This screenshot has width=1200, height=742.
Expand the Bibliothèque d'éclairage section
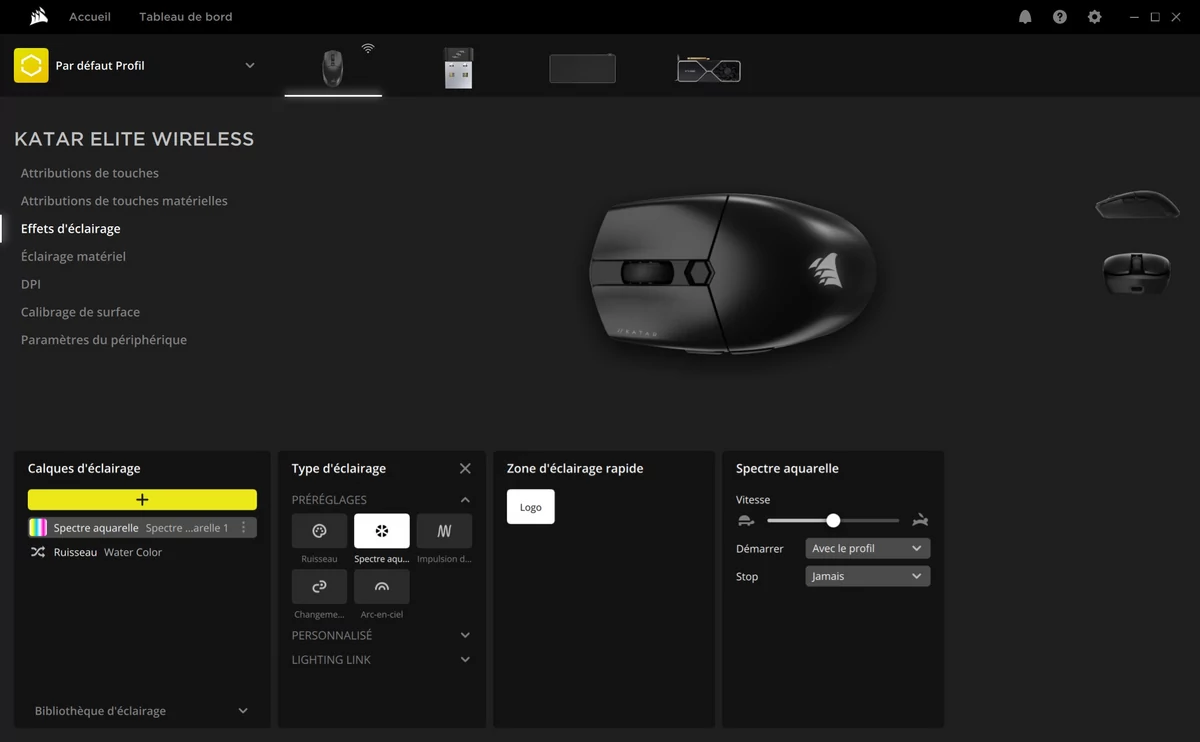(243, 711)
